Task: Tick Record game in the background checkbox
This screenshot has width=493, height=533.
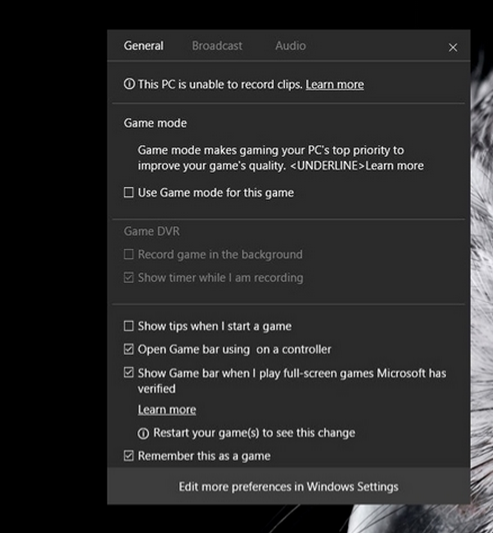Action: 129,254
